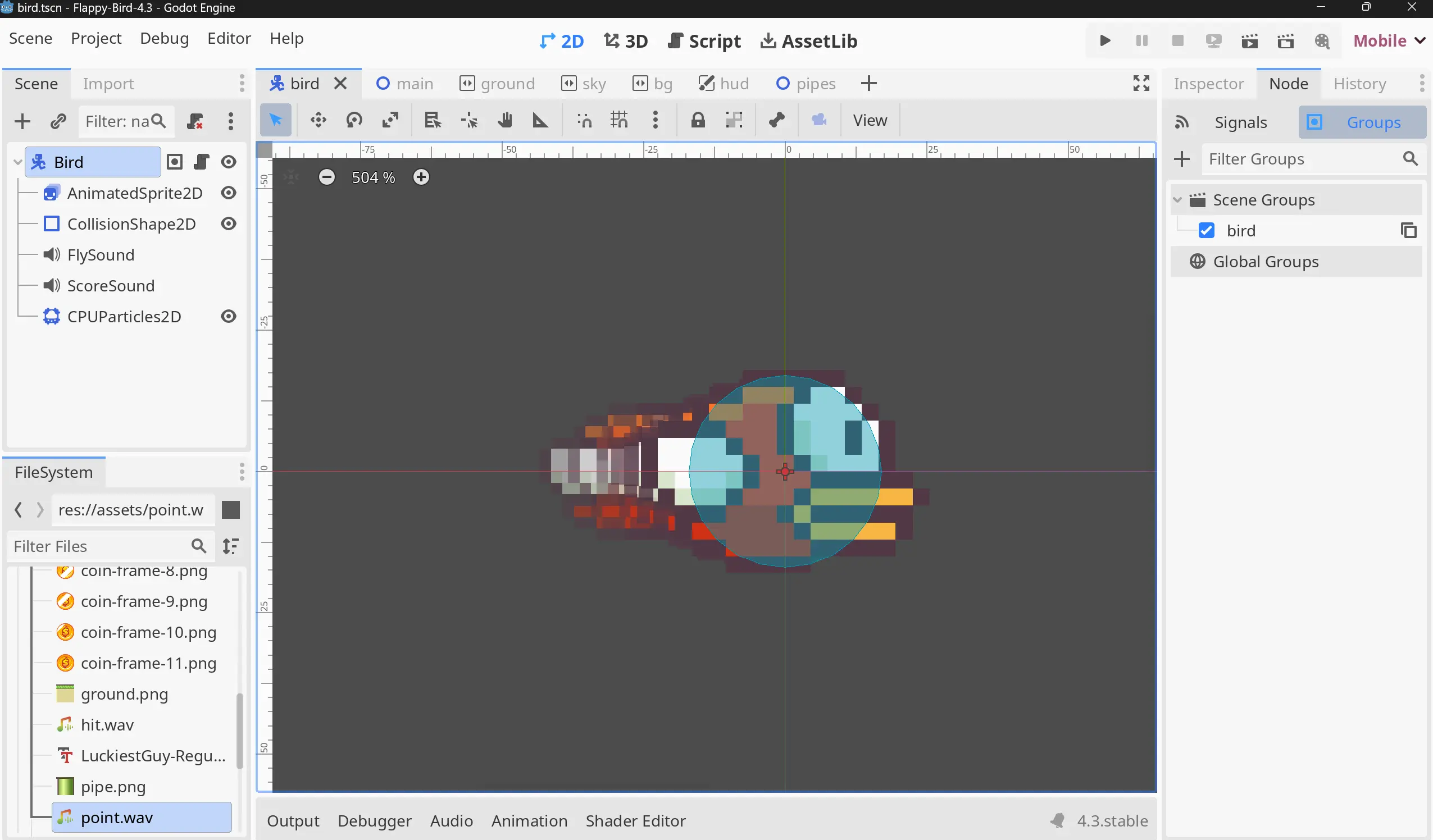This screenshot has width=1433, height=840.
Task: Click the Filter Files search field
Action: click(x=111, y=546)
